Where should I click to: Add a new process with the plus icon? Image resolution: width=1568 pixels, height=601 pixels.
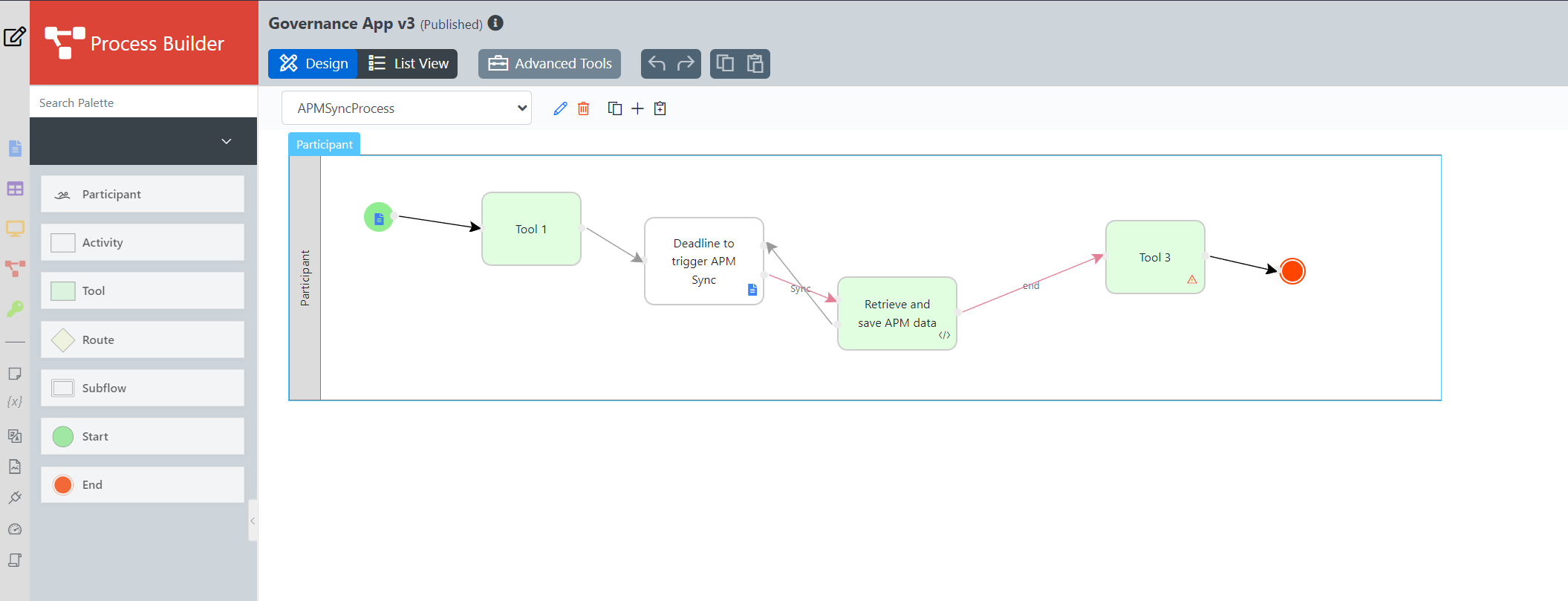tap(637, 109)
